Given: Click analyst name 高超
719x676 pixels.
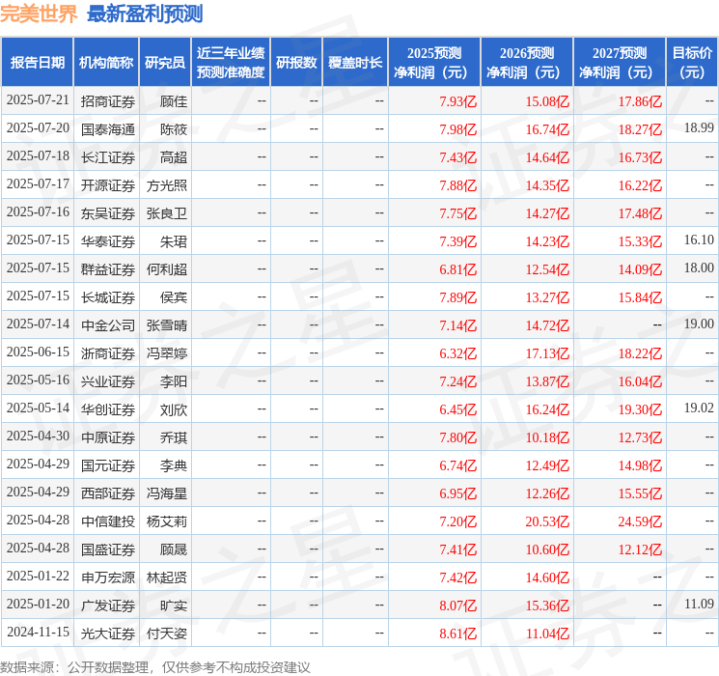Looking at the screenshot, I should 173,157.
